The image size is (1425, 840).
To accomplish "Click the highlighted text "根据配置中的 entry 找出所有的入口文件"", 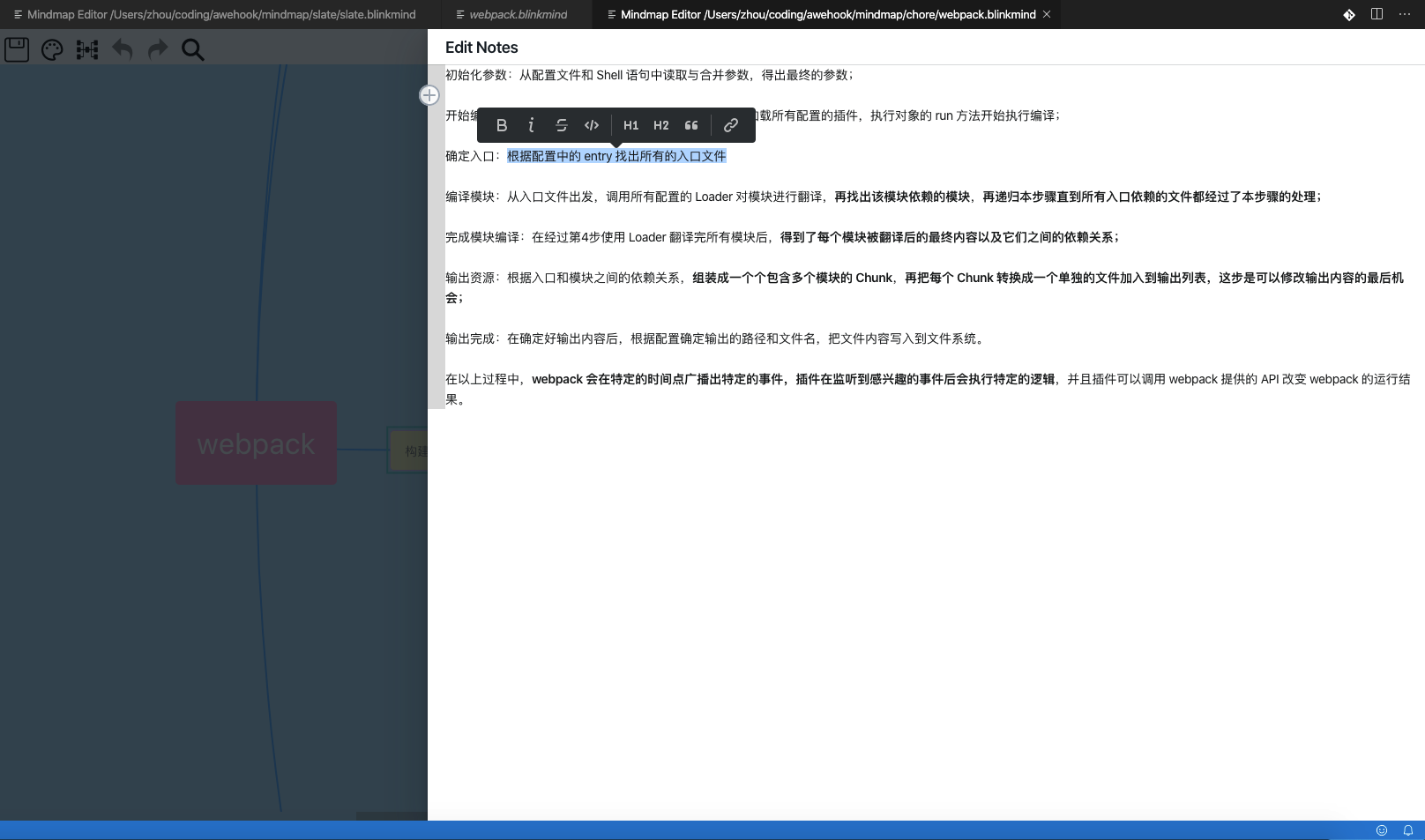I will [616, 156].
